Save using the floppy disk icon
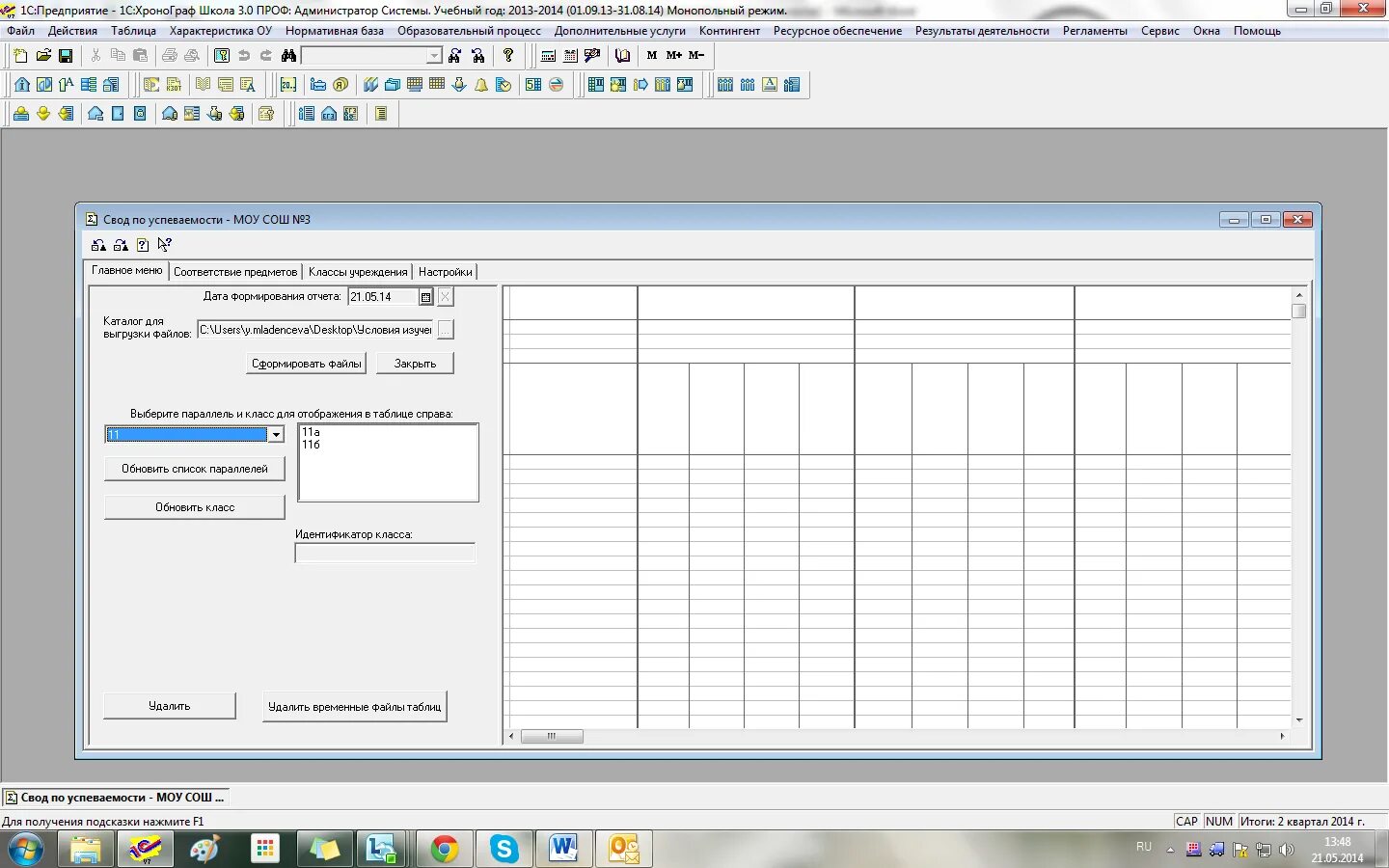Screen dimensions: 1389x868 coord(66,55)
